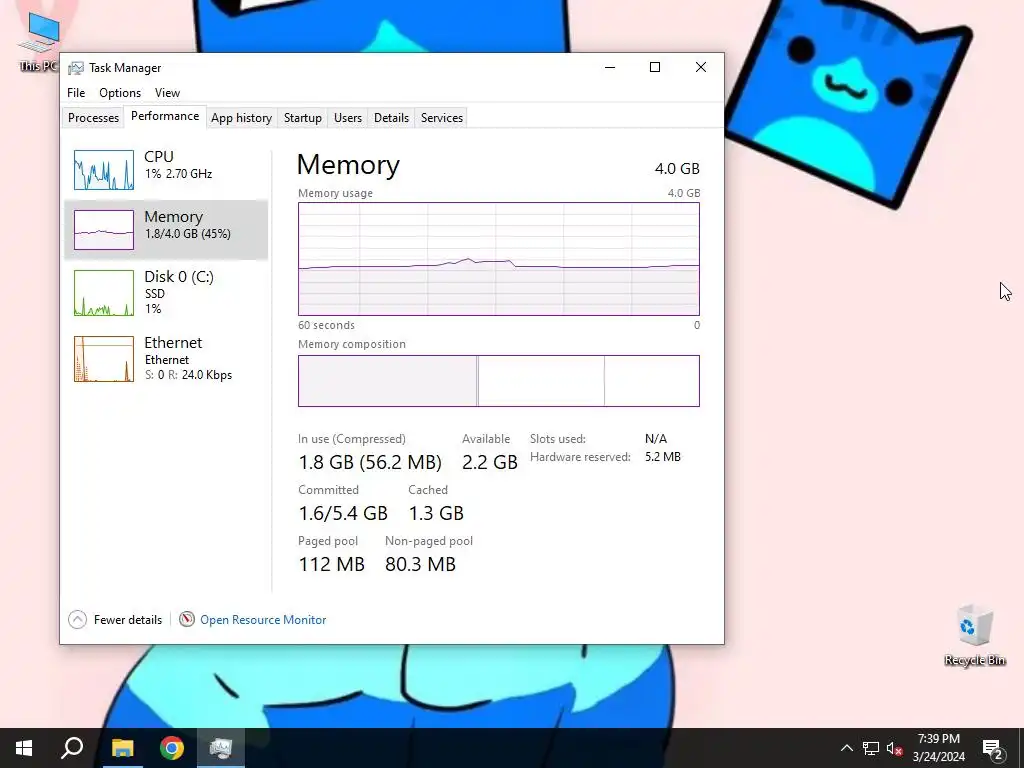1024x768 pixels.
Task: Switch to the Users tab
Action: coord(347,118)
